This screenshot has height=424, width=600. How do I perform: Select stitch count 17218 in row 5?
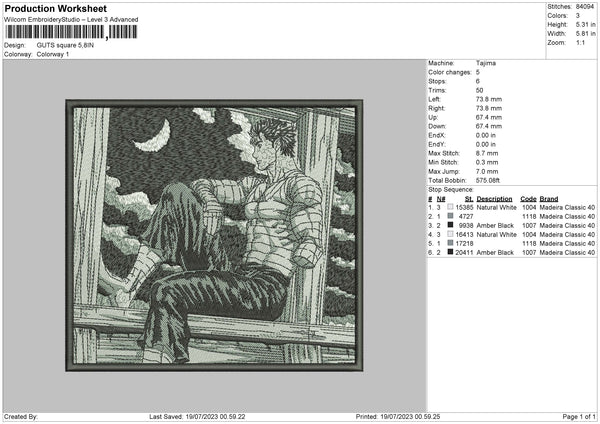pos(465,243)
